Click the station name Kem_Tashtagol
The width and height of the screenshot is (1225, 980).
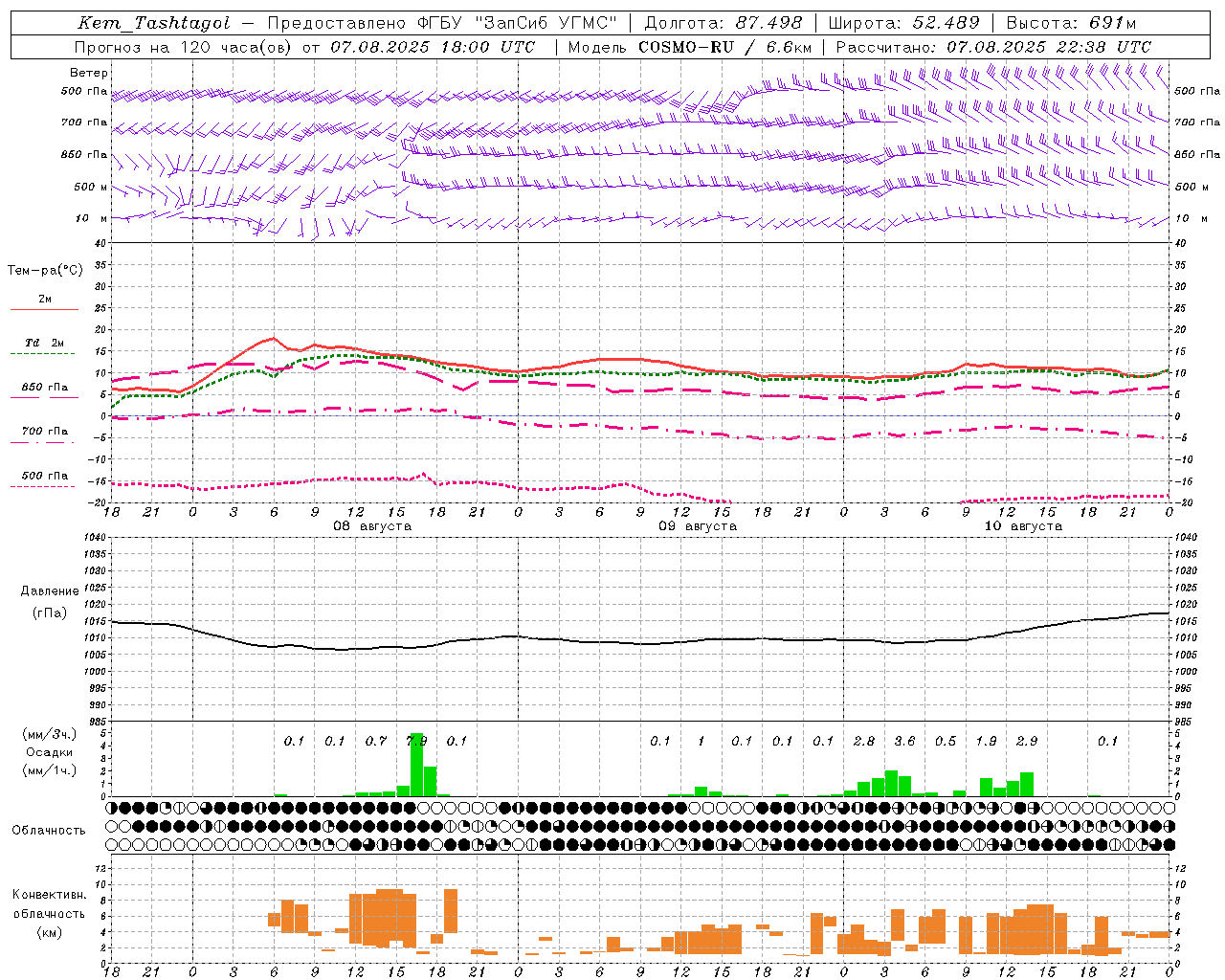pos(153,23)
